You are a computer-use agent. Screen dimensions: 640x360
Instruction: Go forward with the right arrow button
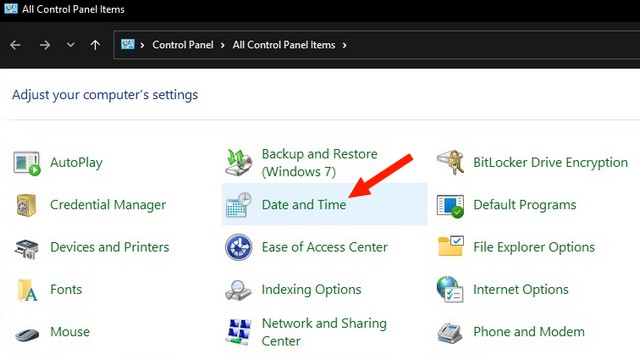pos(44,45)
